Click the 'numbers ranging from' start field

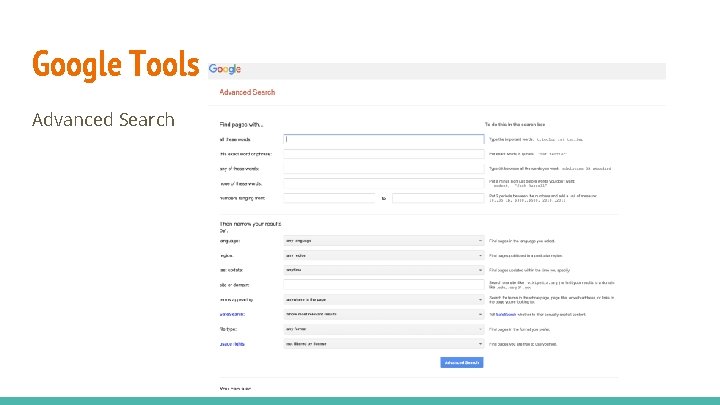[x=329, y=198]
